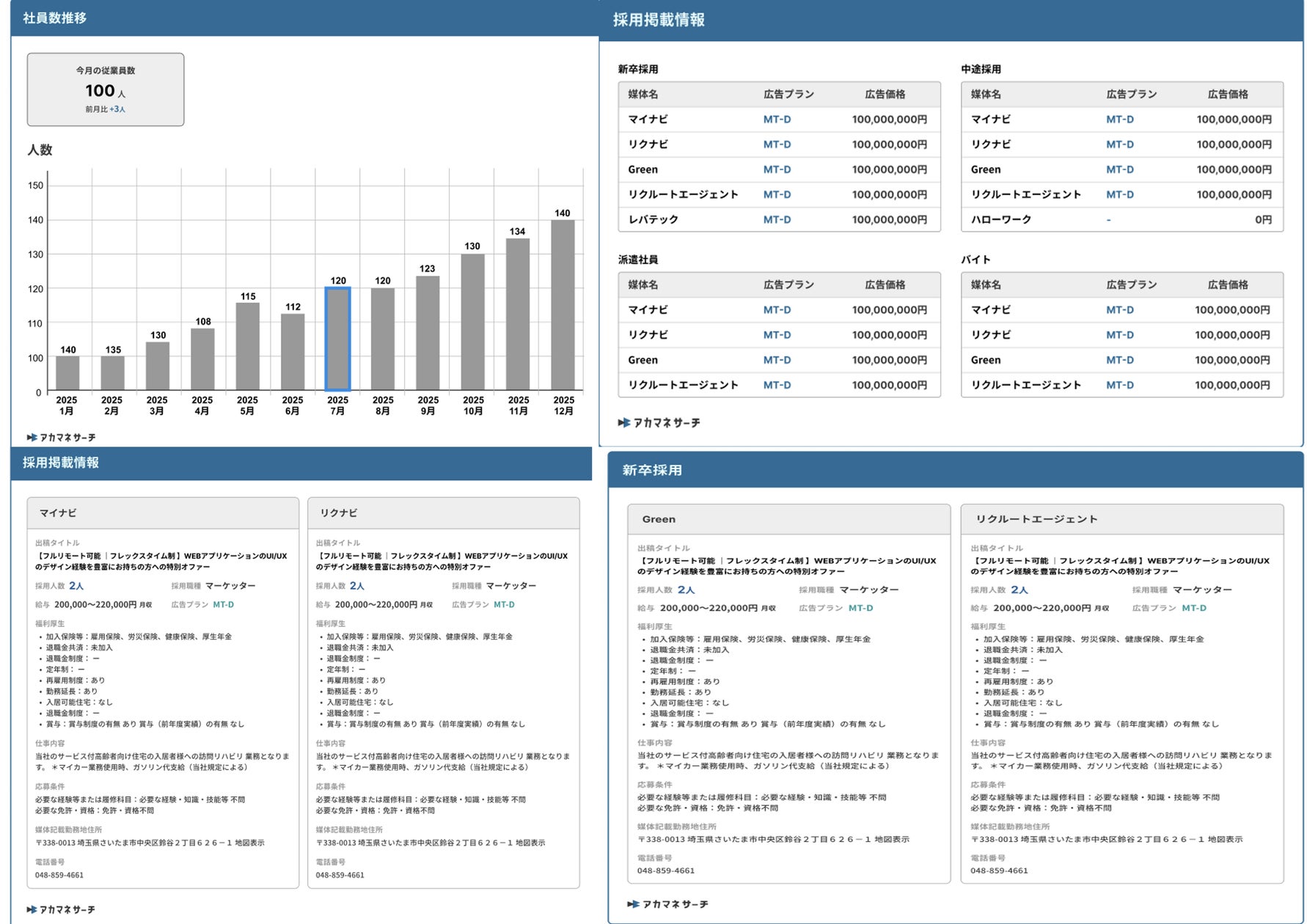This screenshot has height=924, width=1307.
Task: Click the 地図表示 link in the マイナビ card
Action: (250, 843)
